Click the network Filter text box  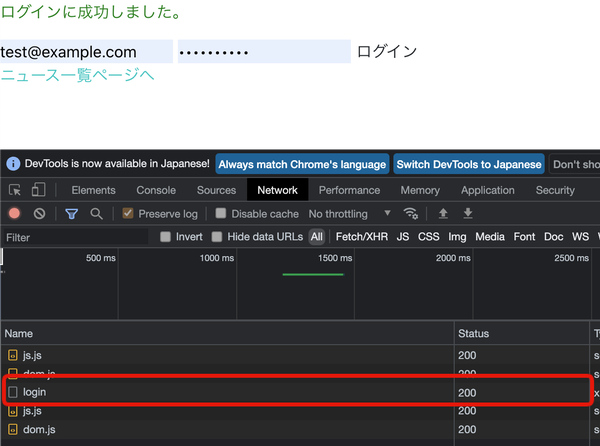[x=75, y=237]
